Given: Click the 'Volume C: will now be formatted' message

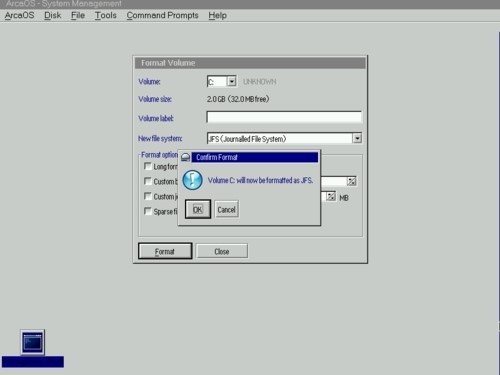Looking at the screenshot, I should tap(260, 180).
